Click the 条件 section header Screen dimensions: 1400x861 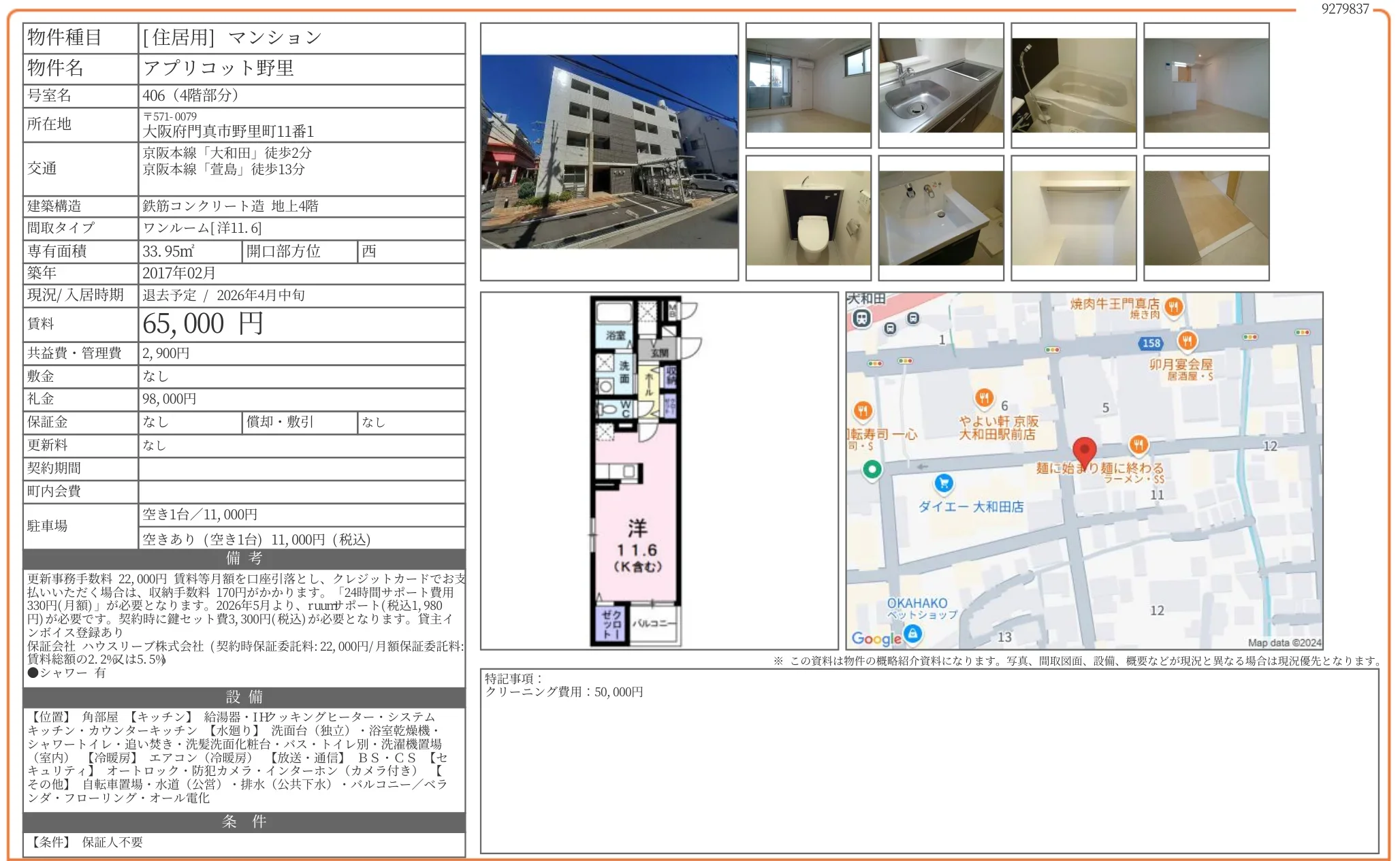[x=244, y=822]
